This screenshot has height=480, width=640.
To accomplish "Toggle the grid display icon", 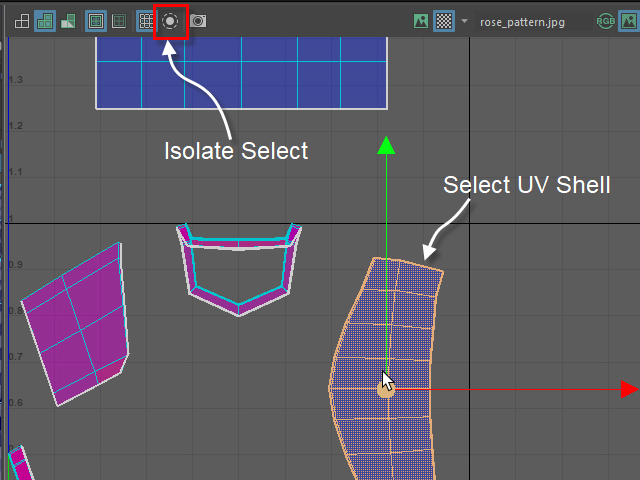I will point(146,21).
